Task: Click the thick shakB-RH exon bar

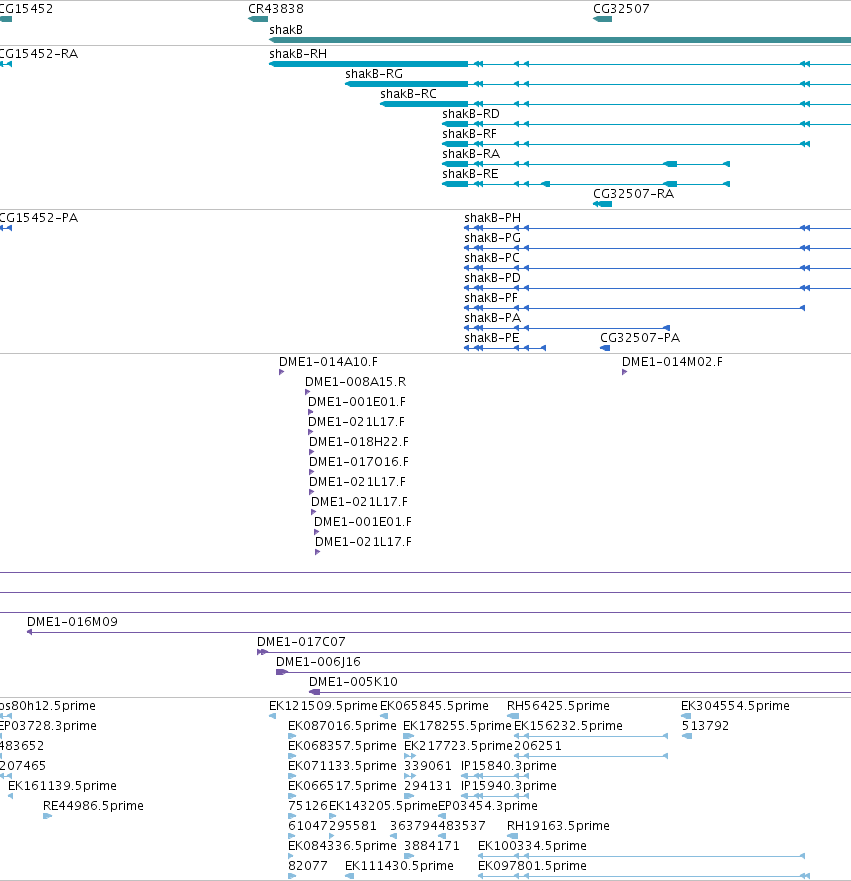Action: [x=368, y=64]
